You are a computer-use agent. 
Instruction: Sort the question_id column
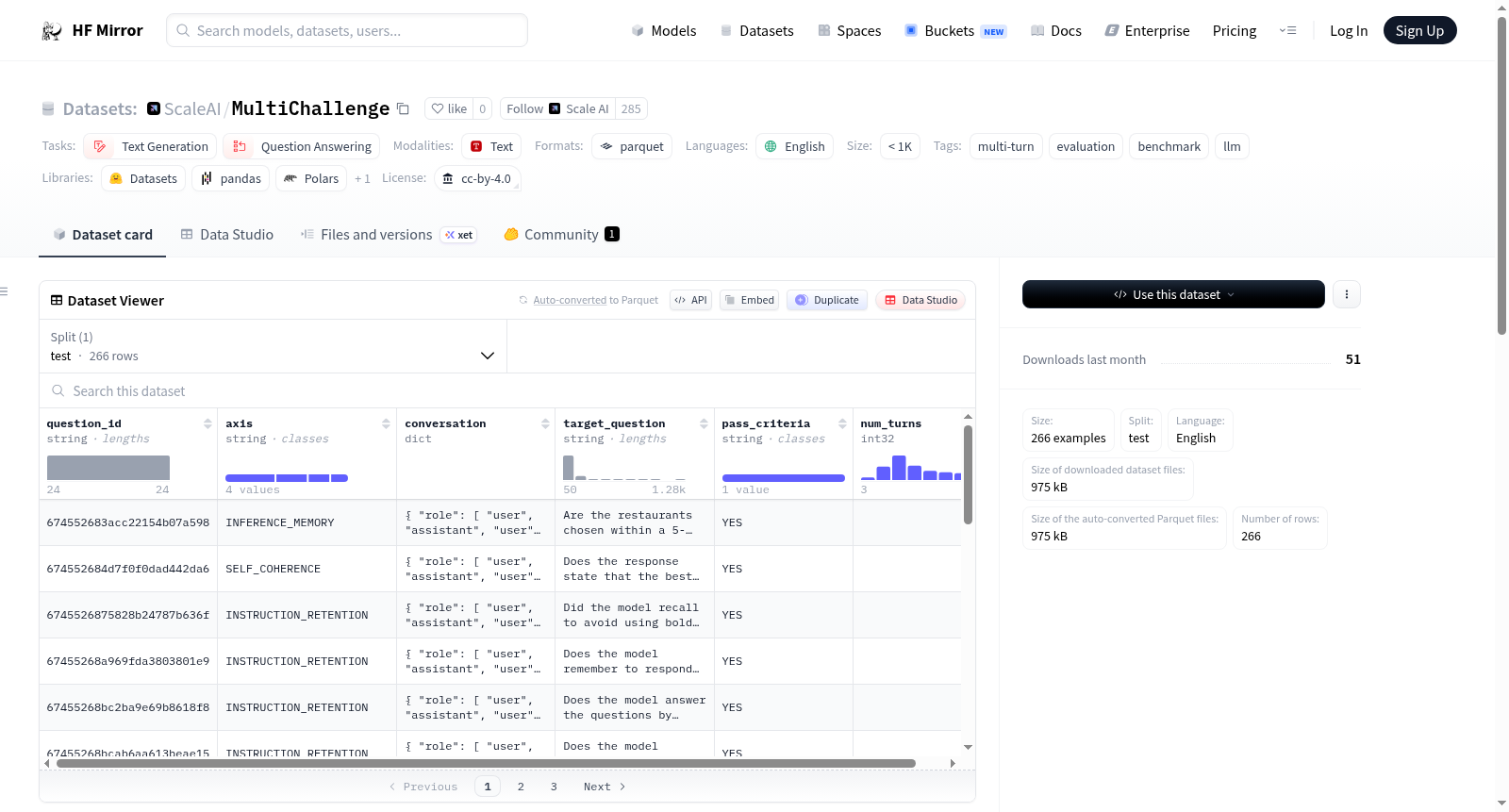(207, 424)
